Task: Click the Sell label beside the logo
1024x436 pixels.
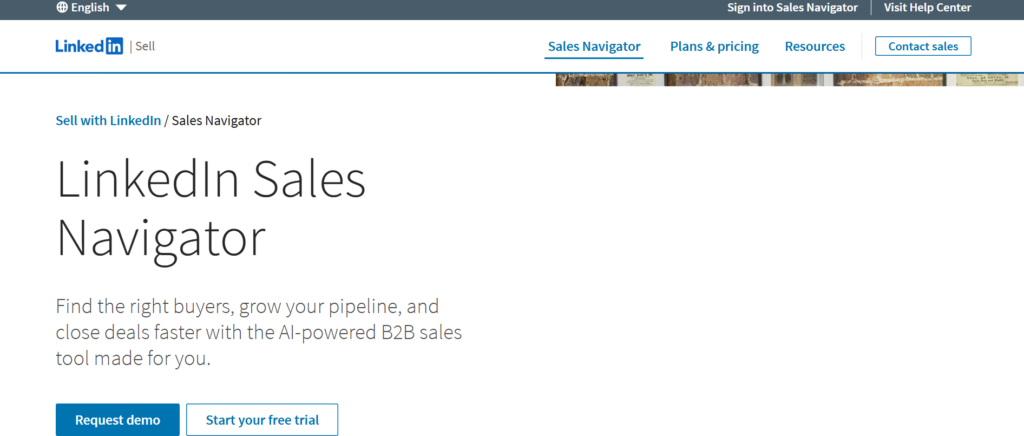Action: (x=145, y=46)
